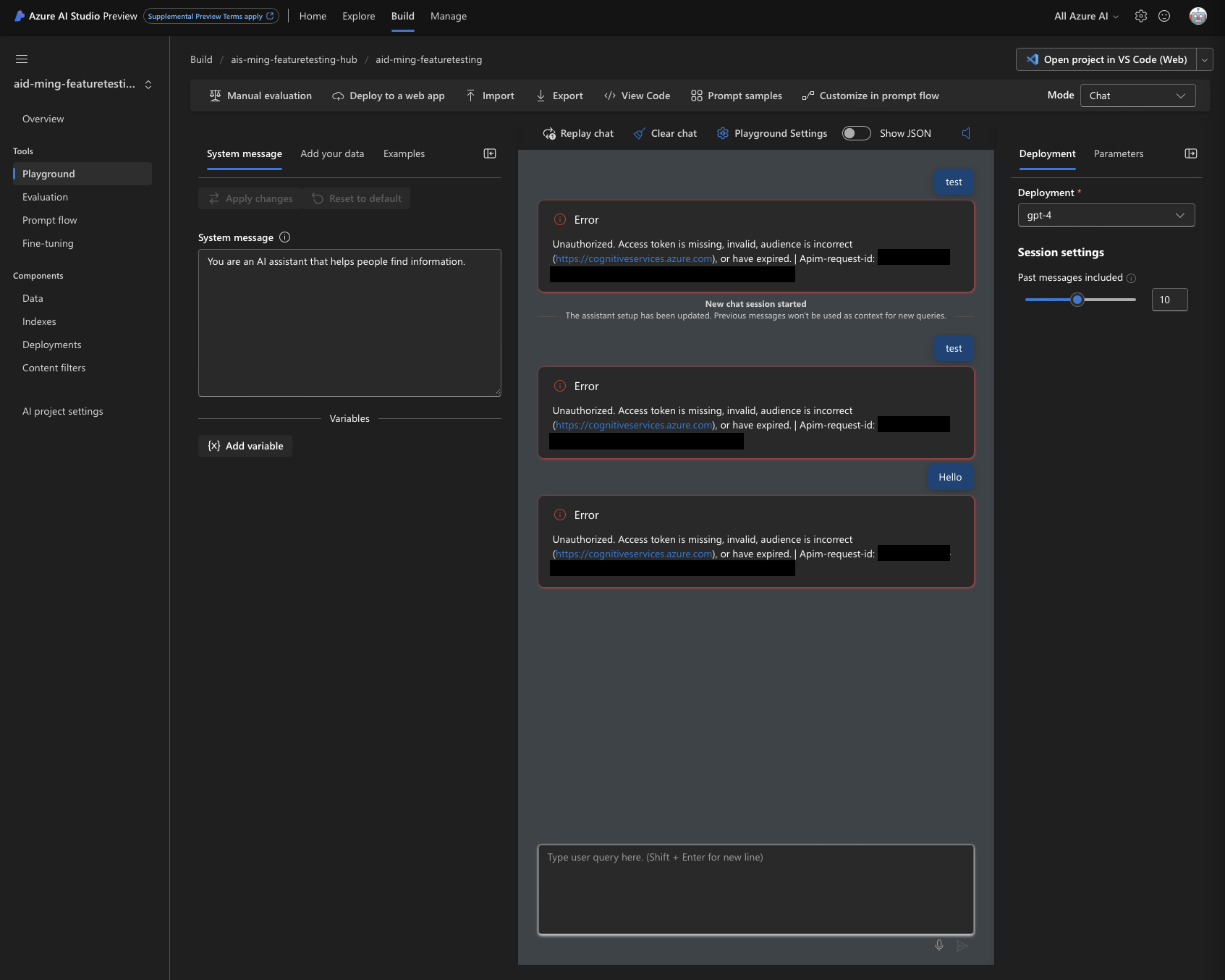Viewport: 1225px width, 980px height.
Task: Click the System message text area
Action: 349,323
